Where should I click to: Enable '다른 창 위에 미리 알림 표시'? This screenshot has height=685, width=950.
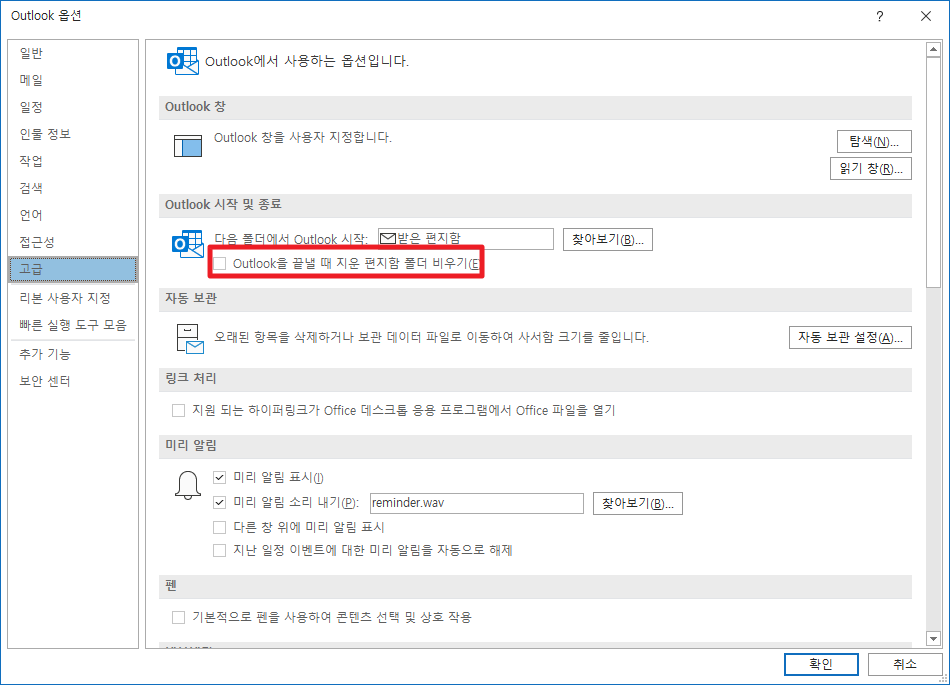point(219,527)
